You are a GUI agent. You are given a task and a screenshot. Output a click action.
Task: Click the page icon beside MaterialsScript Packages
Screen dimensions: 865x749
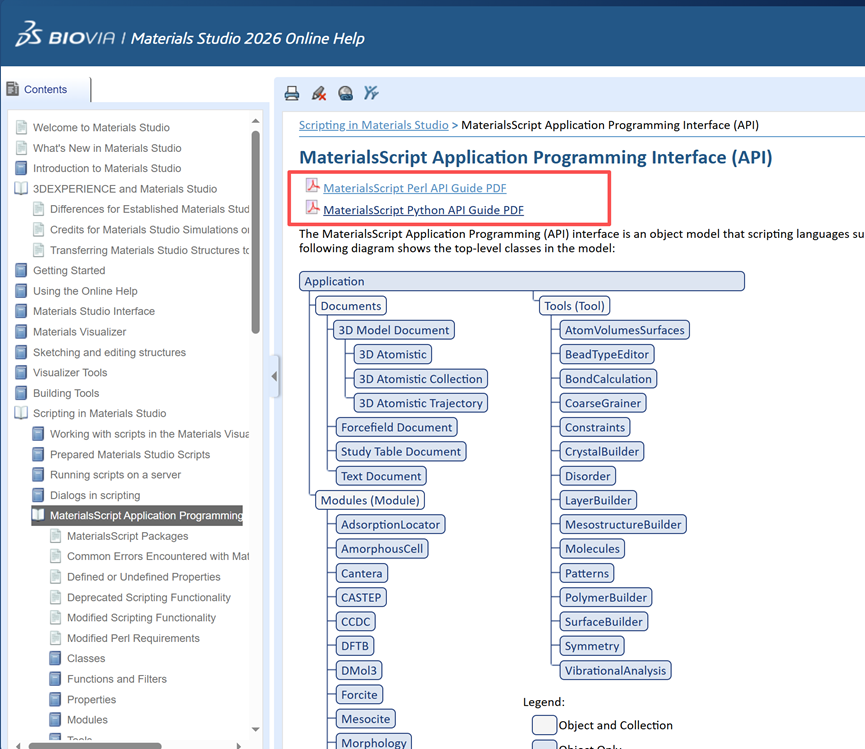coord(55,536)
